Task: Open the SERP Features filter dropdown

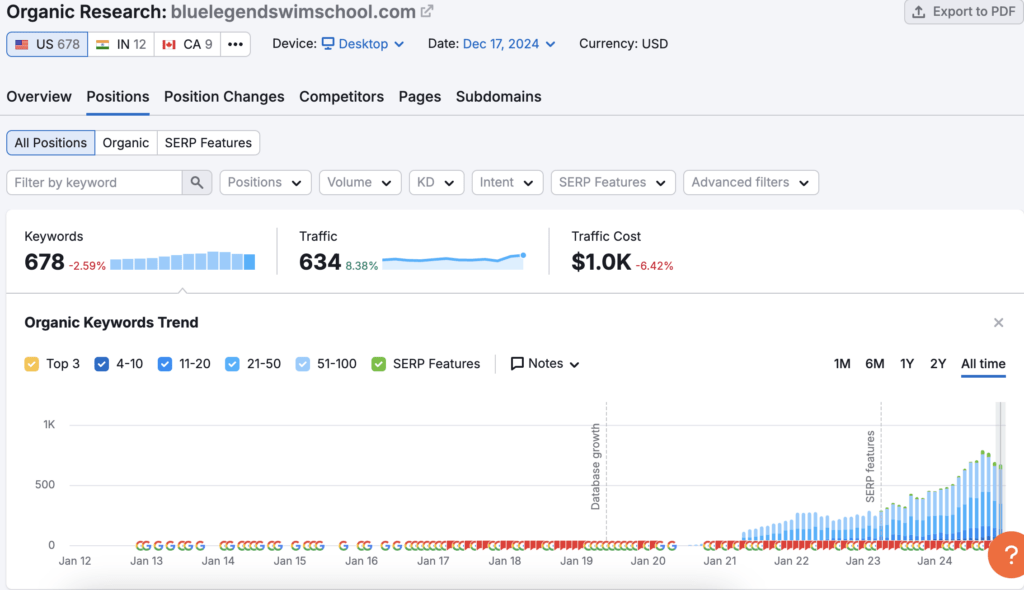Action: click(613, 182)
